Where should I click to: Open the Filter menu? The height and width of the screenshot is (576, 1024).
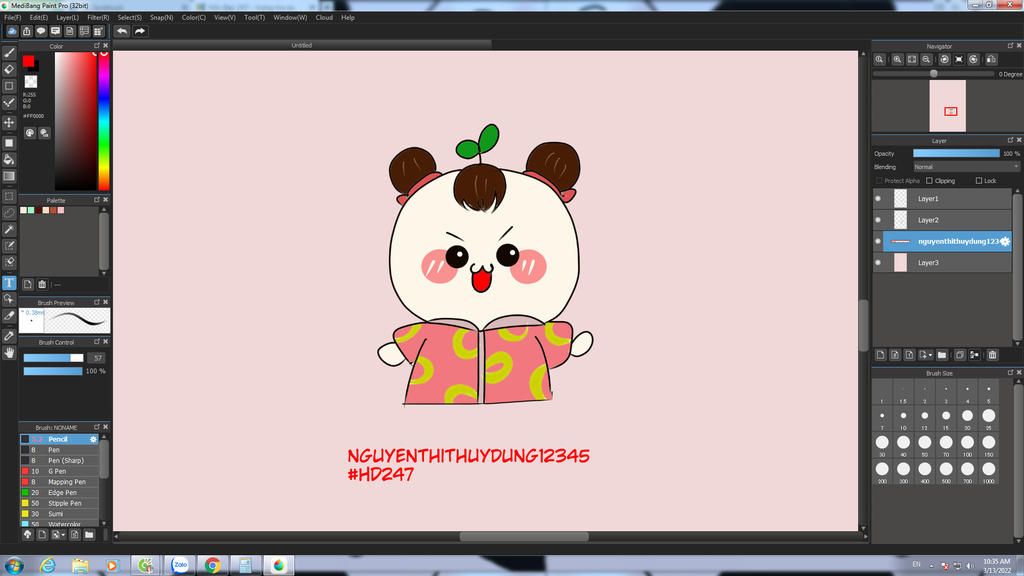coord(98,17)
